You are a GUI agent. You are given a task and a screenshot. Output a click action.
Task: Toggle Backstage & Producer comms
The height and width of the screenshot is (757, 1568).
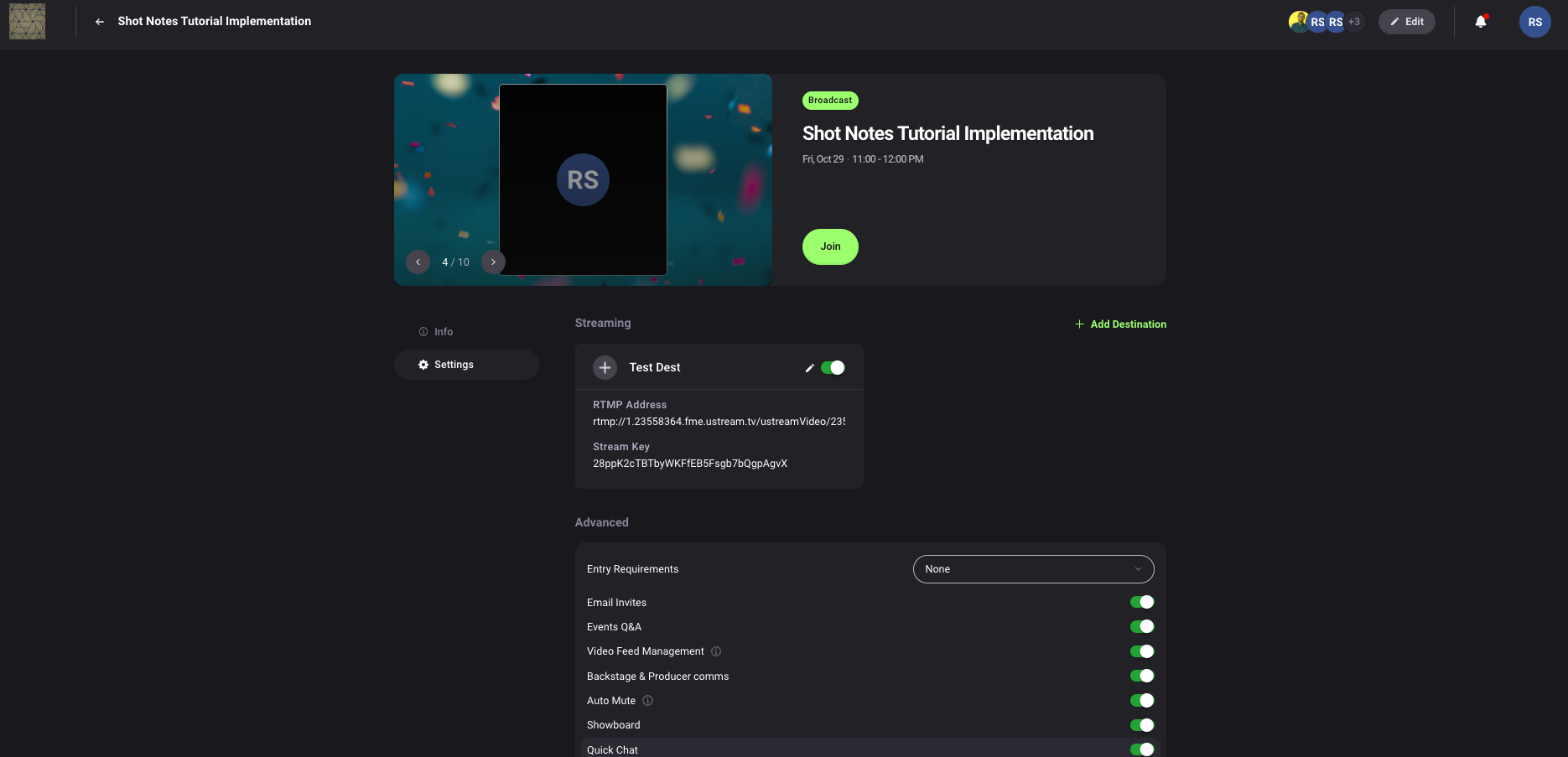tap(1142, 676)
